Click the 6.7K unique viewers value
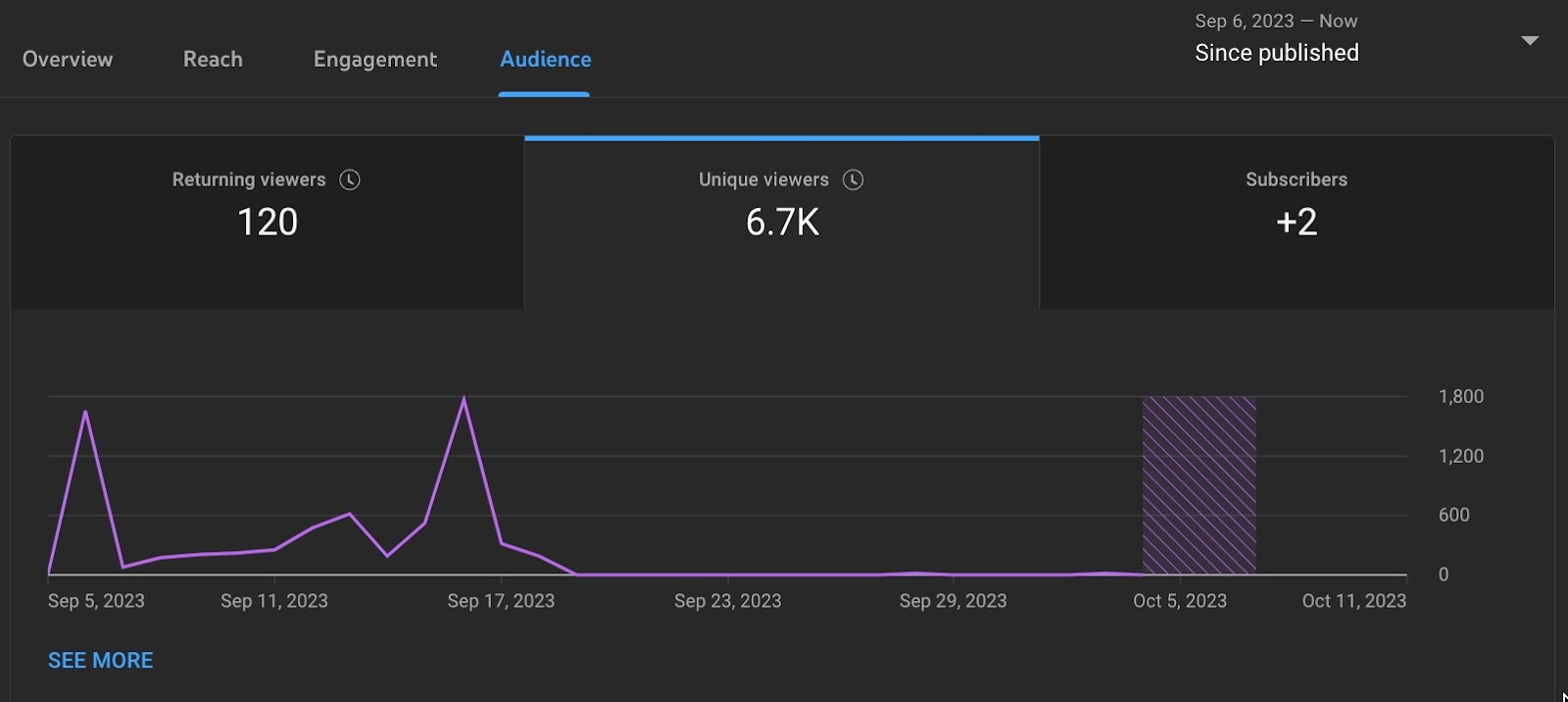 [782, 223]
